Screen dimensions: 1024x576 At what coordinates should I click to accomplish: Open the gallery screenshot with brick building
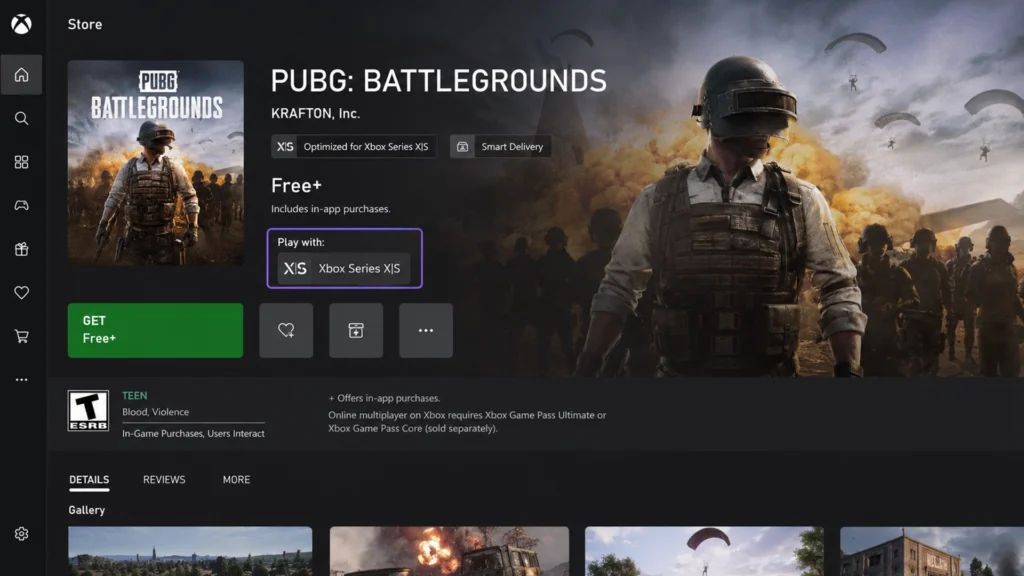(932, 551)
